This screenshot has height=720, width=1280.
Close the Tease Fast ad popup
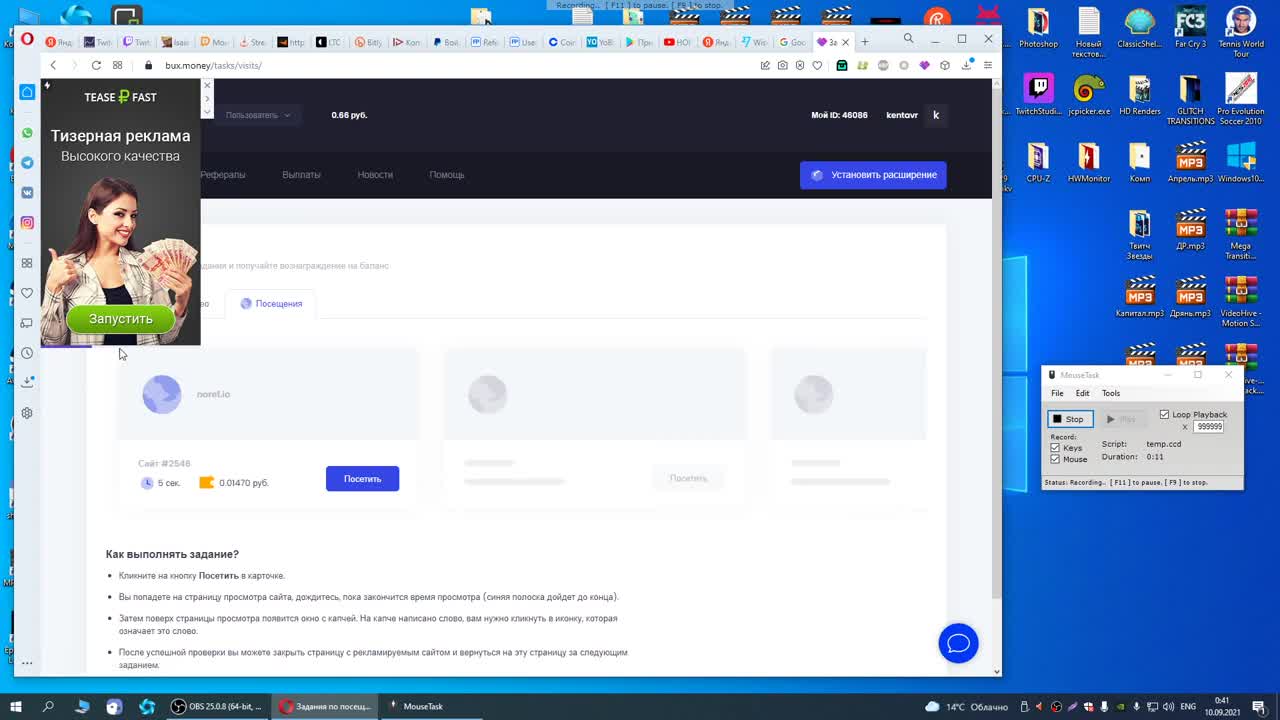click(207, 85)
